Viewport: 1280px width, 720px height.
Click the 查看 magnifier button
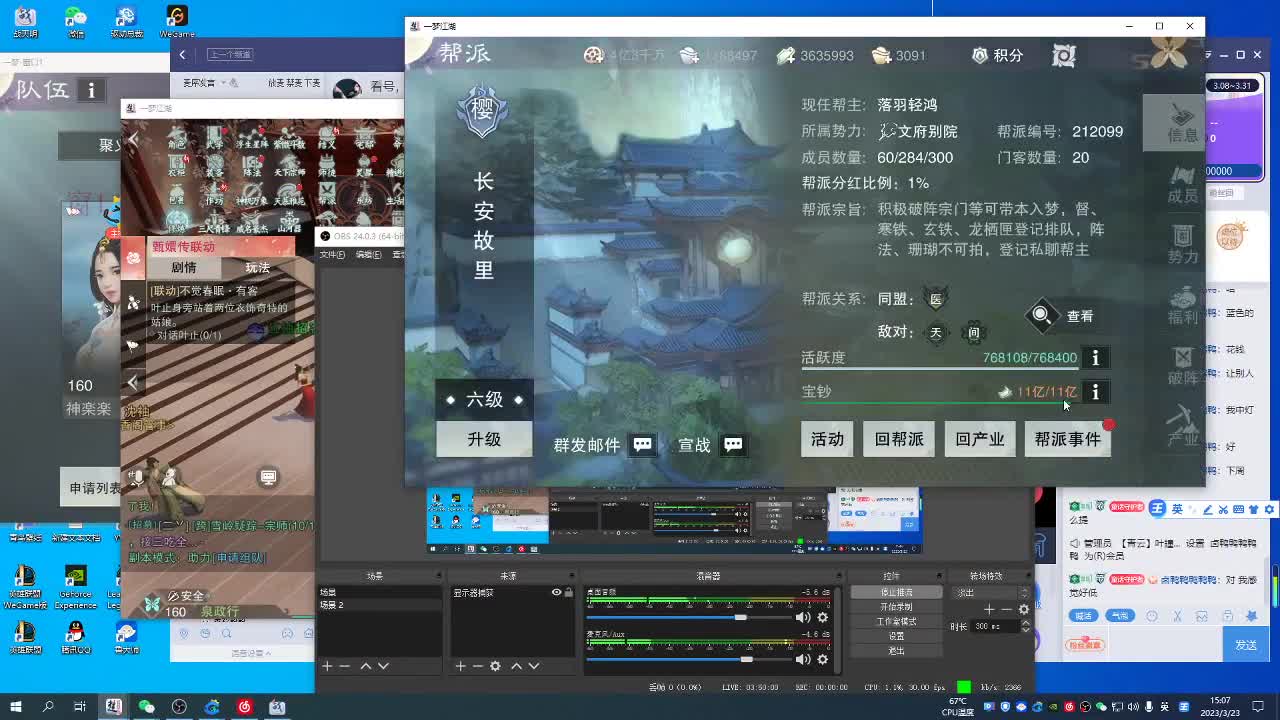click(x=1041, y=316)
